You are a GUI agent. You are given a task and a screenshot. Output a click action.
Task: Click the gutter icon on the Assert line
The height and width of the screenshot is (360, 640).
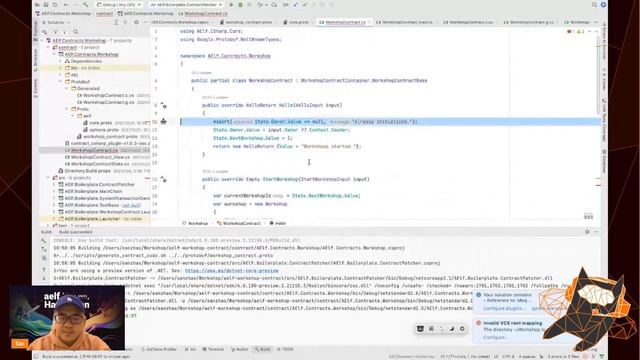click(x=163, y=121)
